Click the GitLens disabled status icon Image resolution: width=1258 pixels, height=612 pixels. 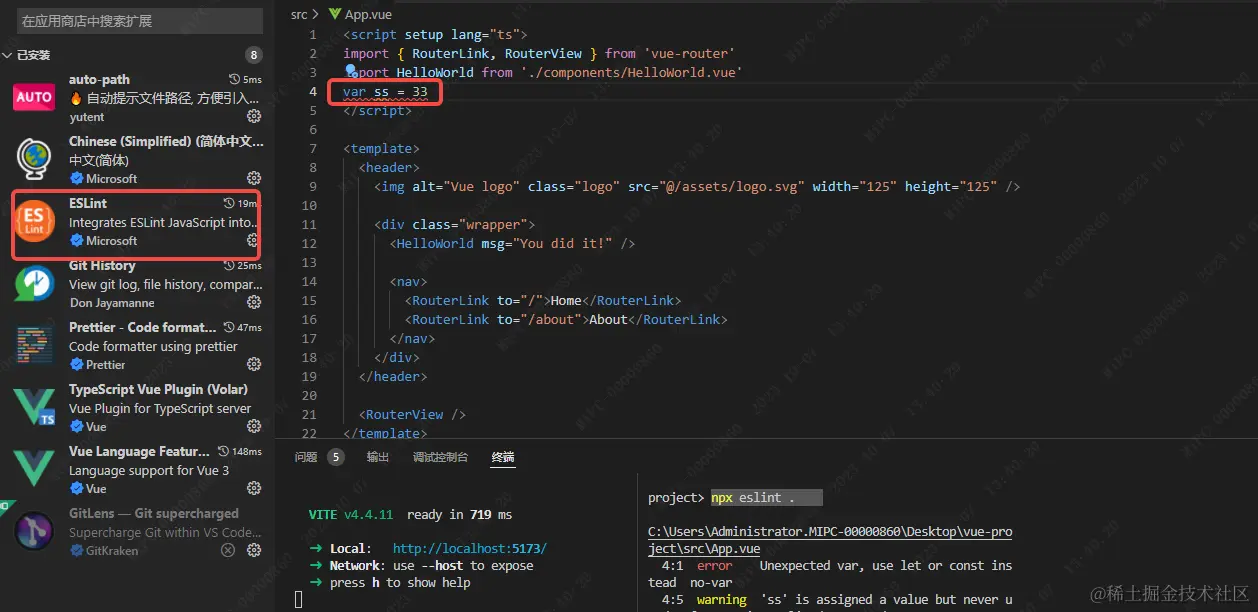[x=228, y=550]
